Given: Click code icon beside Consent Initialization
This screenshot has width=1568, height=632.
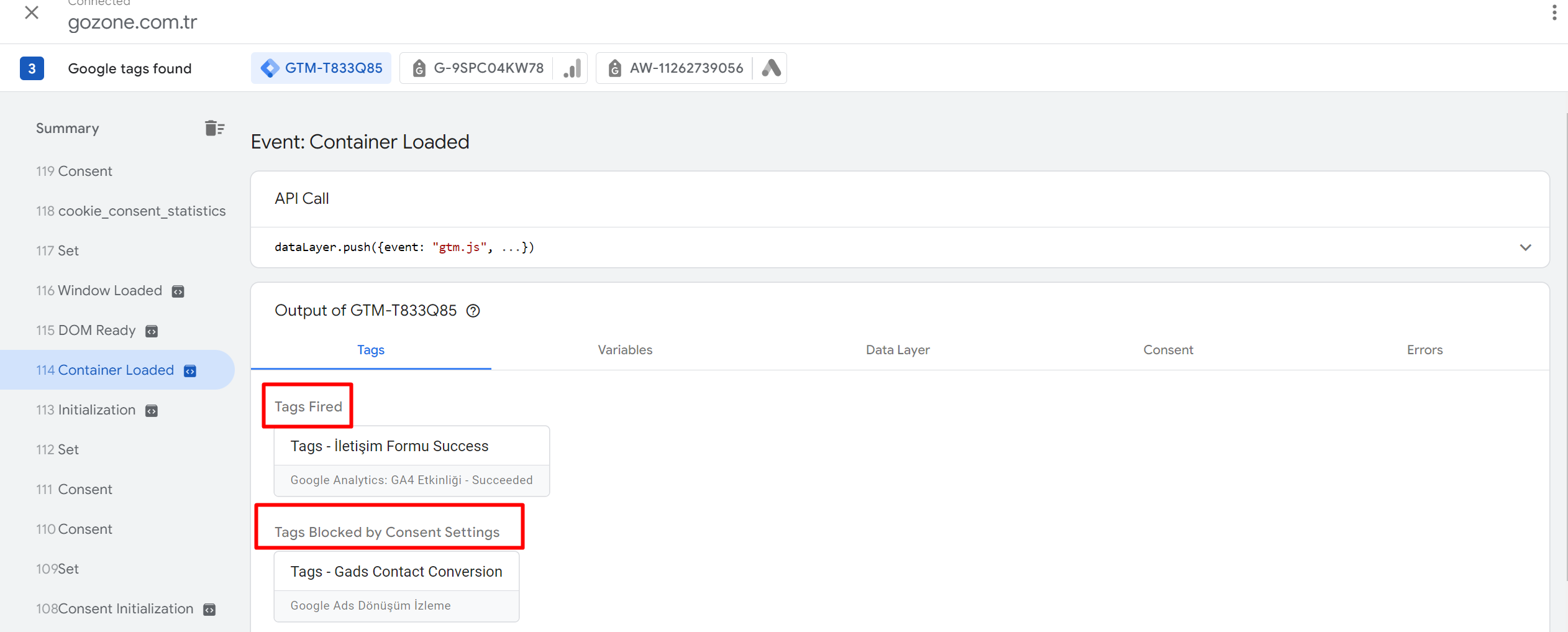Looking at the screenshot, I should pyautogui.click(x=210, y=610).
